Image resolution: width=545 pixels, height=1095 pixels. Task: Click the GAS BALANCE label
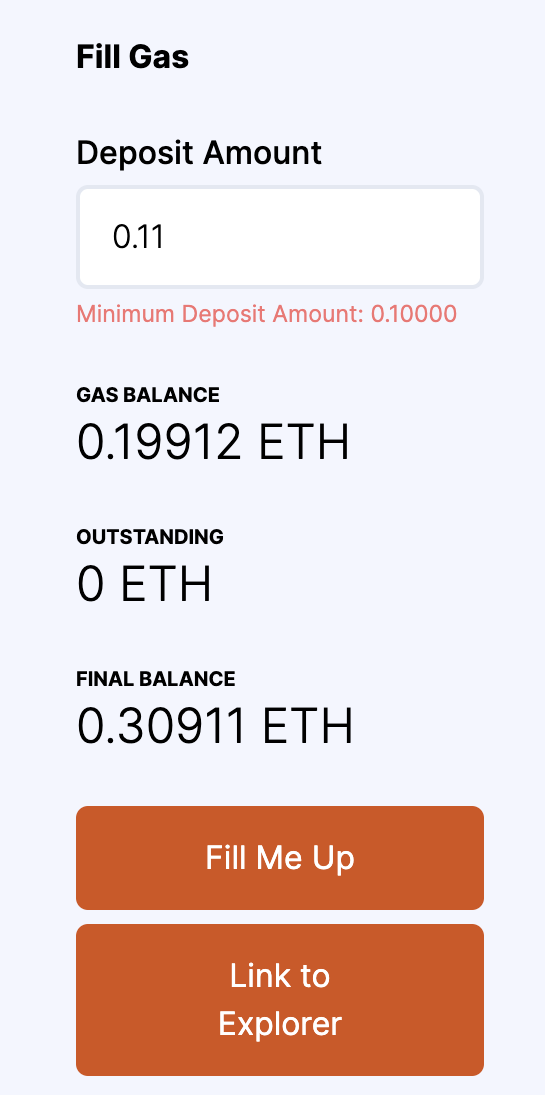coord(148,395)
